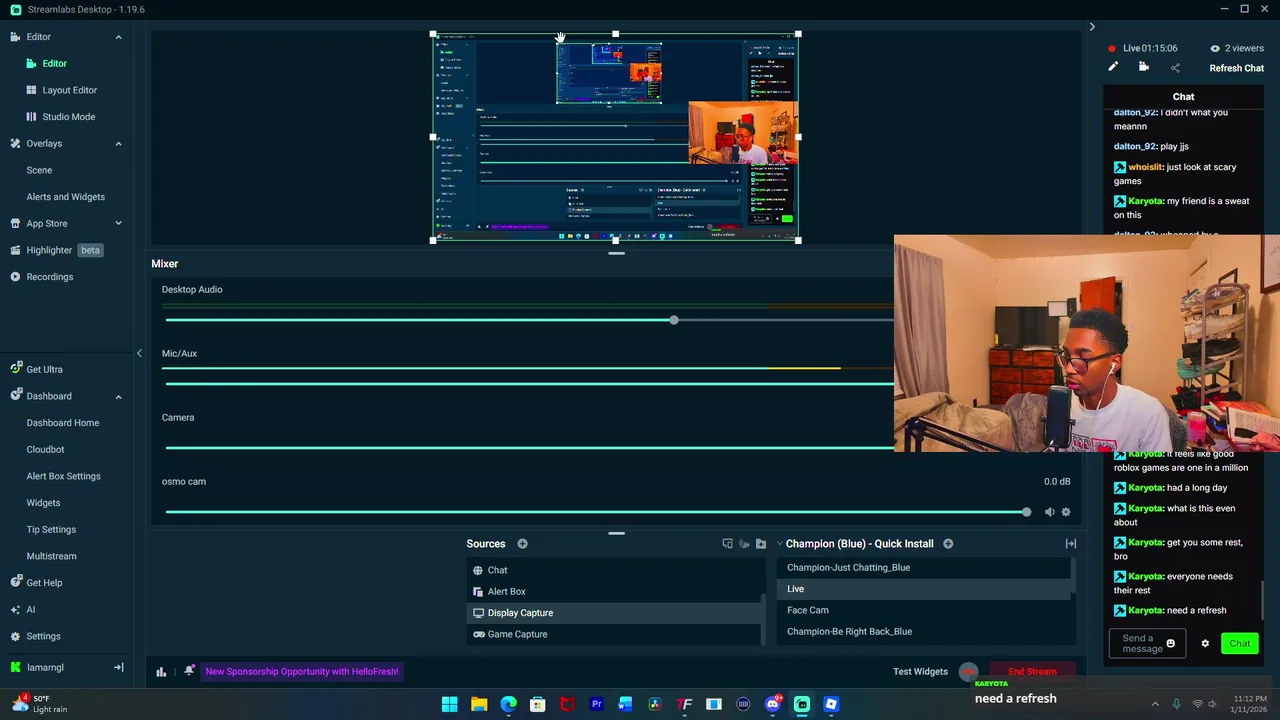Collapse the Editor section in sidebar
This screenshot has height=720, width=1280.
pyautogui.click(x=118, y=37)
